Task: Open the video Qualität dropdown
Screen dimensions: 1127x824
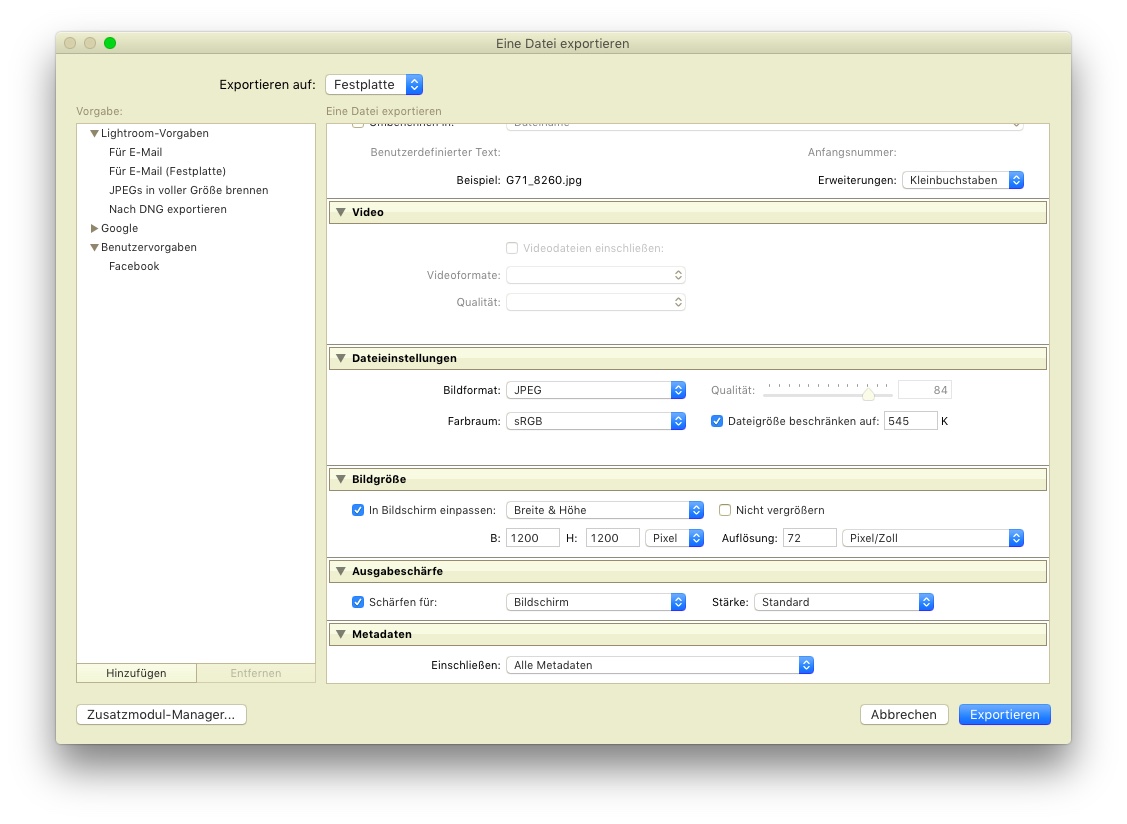Action: point(596,303)
